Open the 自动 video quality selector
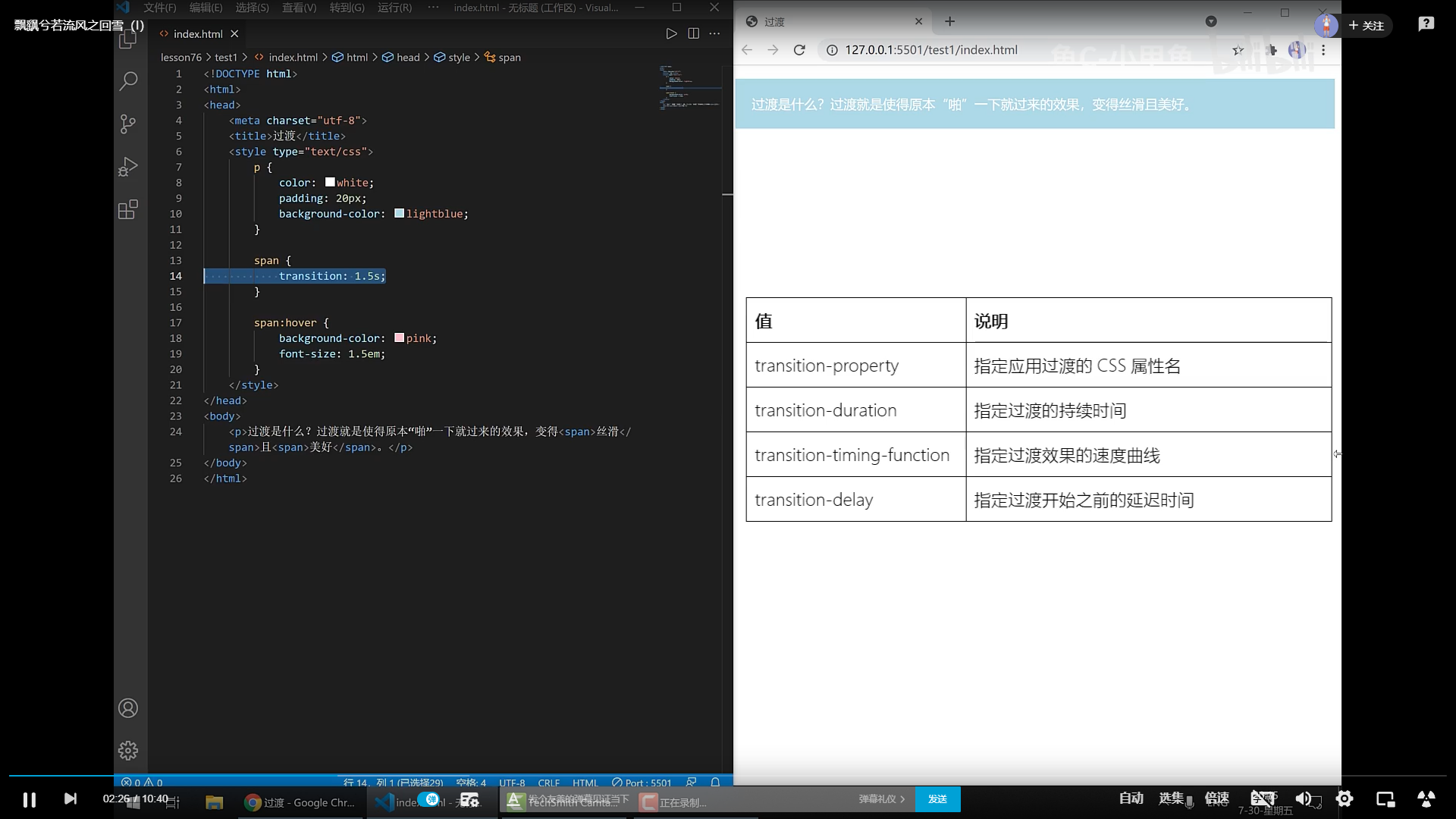Viewport: 1456px width, 819px height. pos(1131,798)
